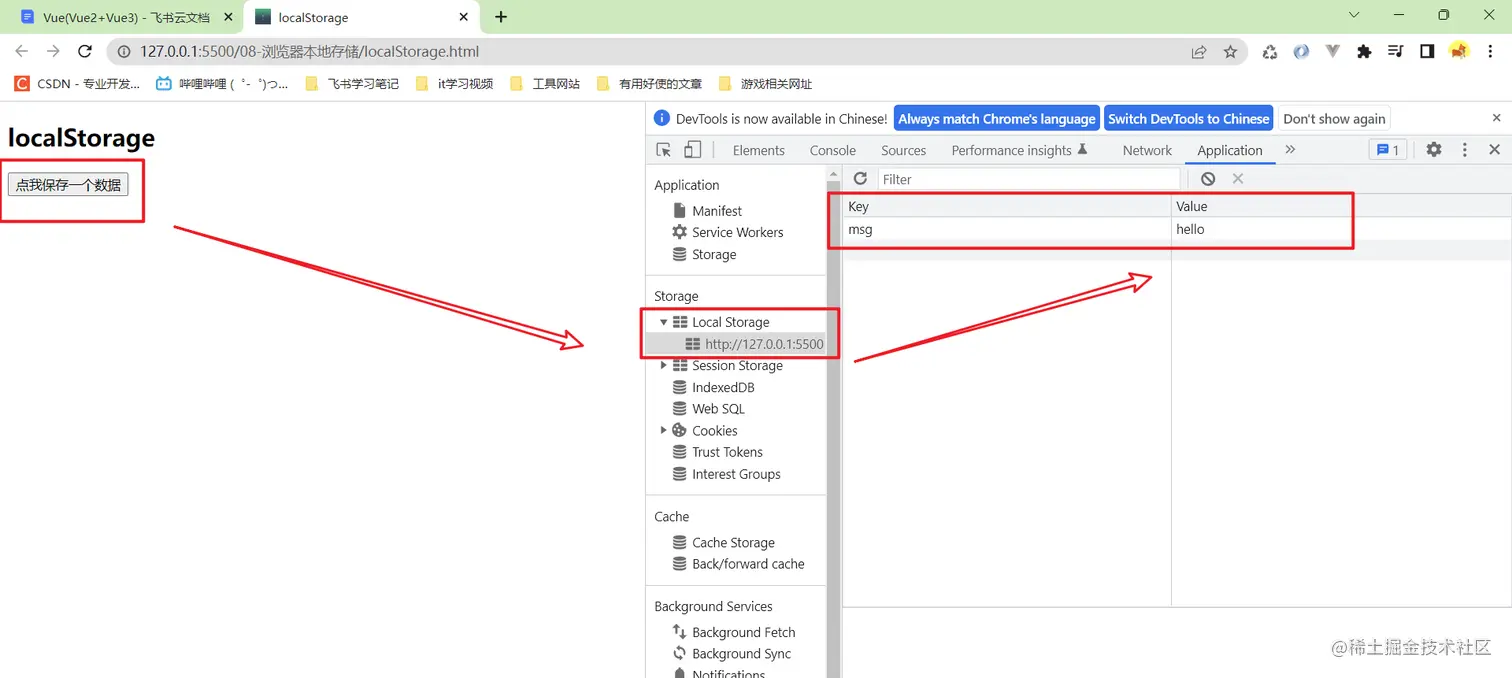Screen dimensions: 1512x678
Task: Open the 工具网站 bookmark folder
Action: 545,83
